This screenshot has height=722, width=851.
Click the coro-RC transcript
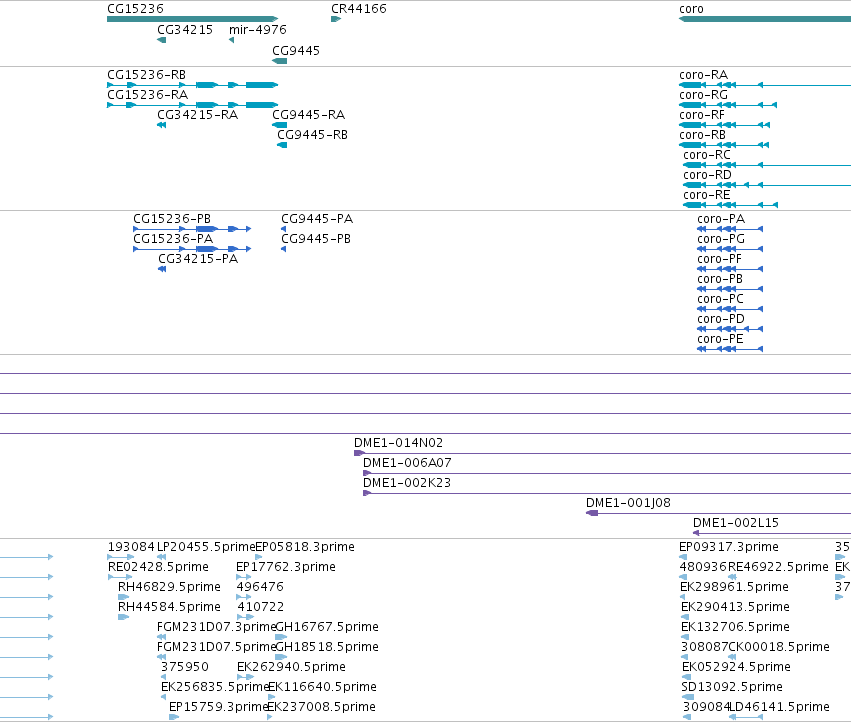coord(767,165)
